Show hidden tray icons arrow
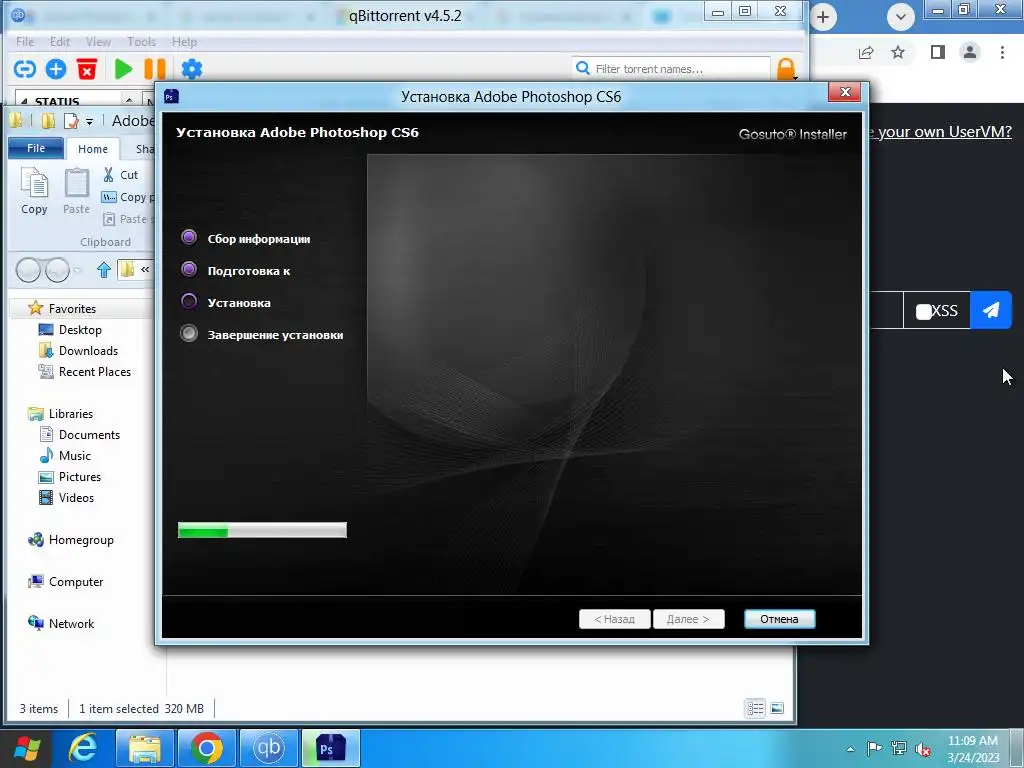The image size is (1024, 768). pyautogui.click(x=850, y=749)
